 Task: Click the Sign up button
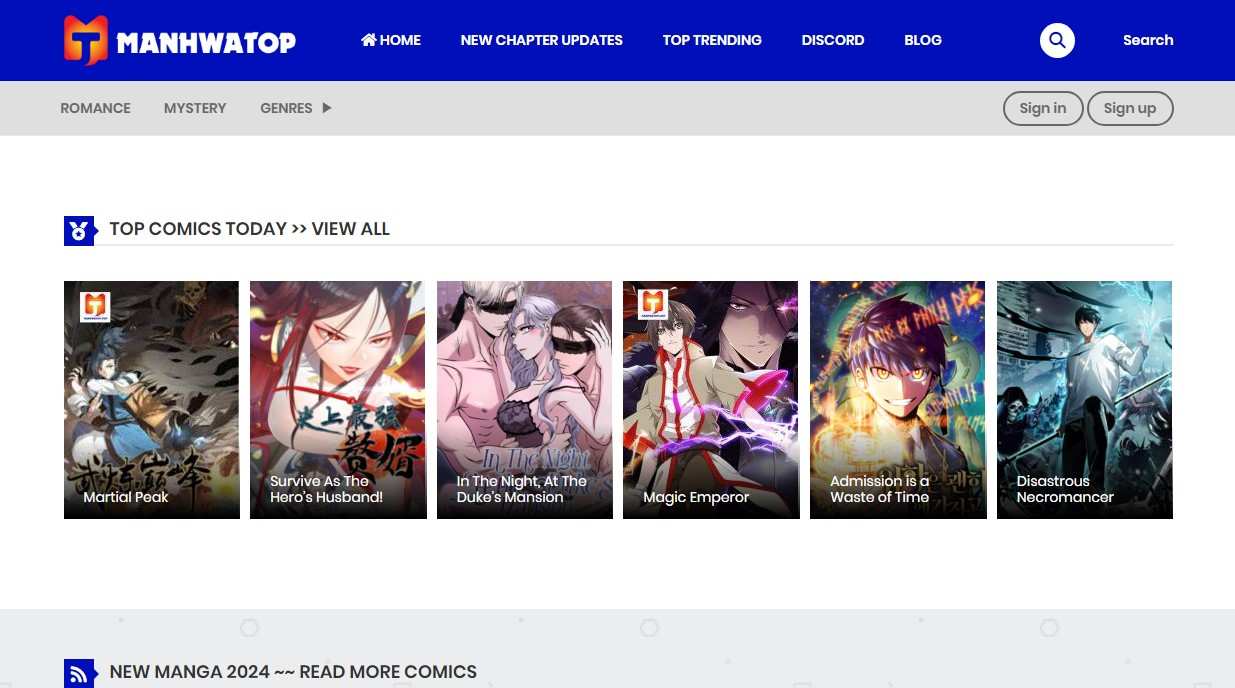pyautogui.click(x=1130, y=108)
